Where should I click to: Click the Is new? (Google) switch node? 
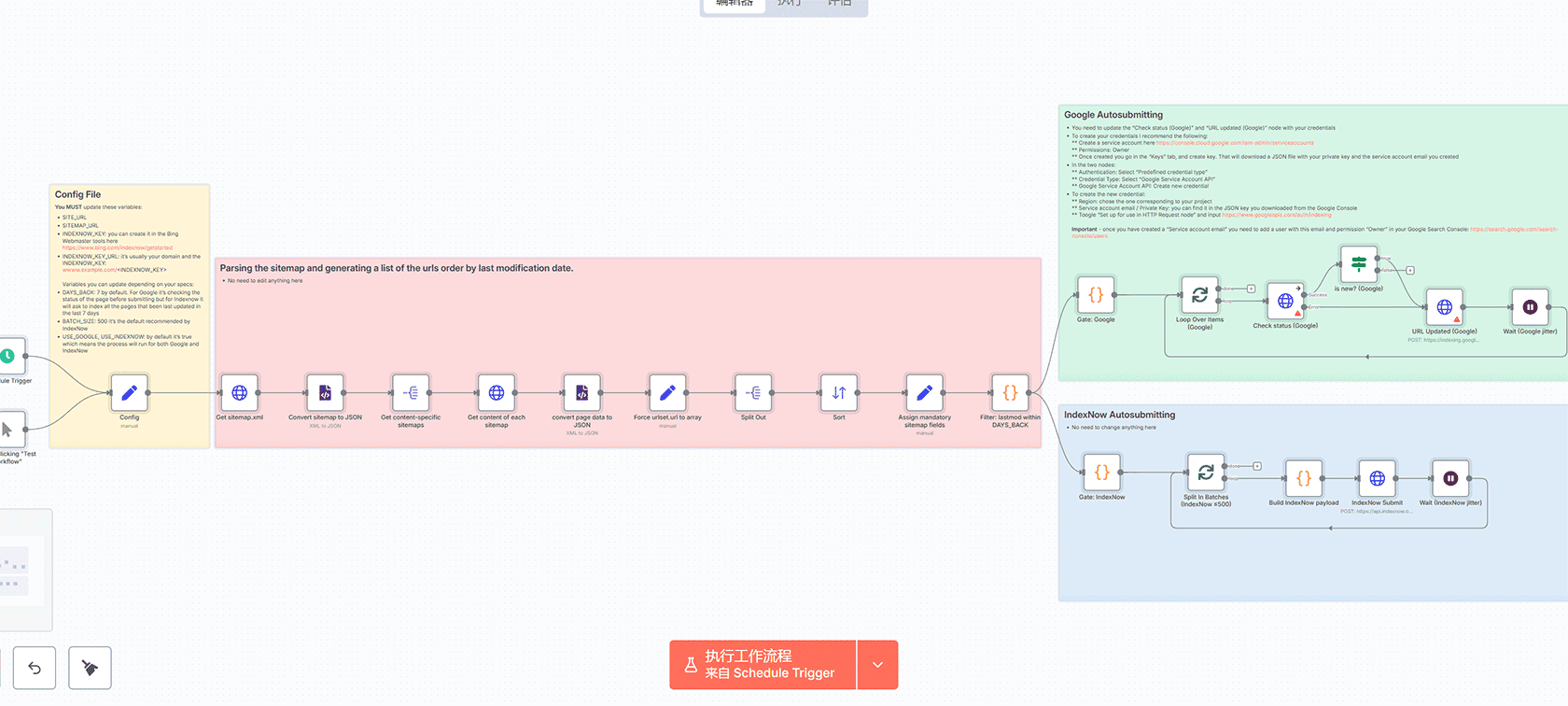pos(1358,264)
